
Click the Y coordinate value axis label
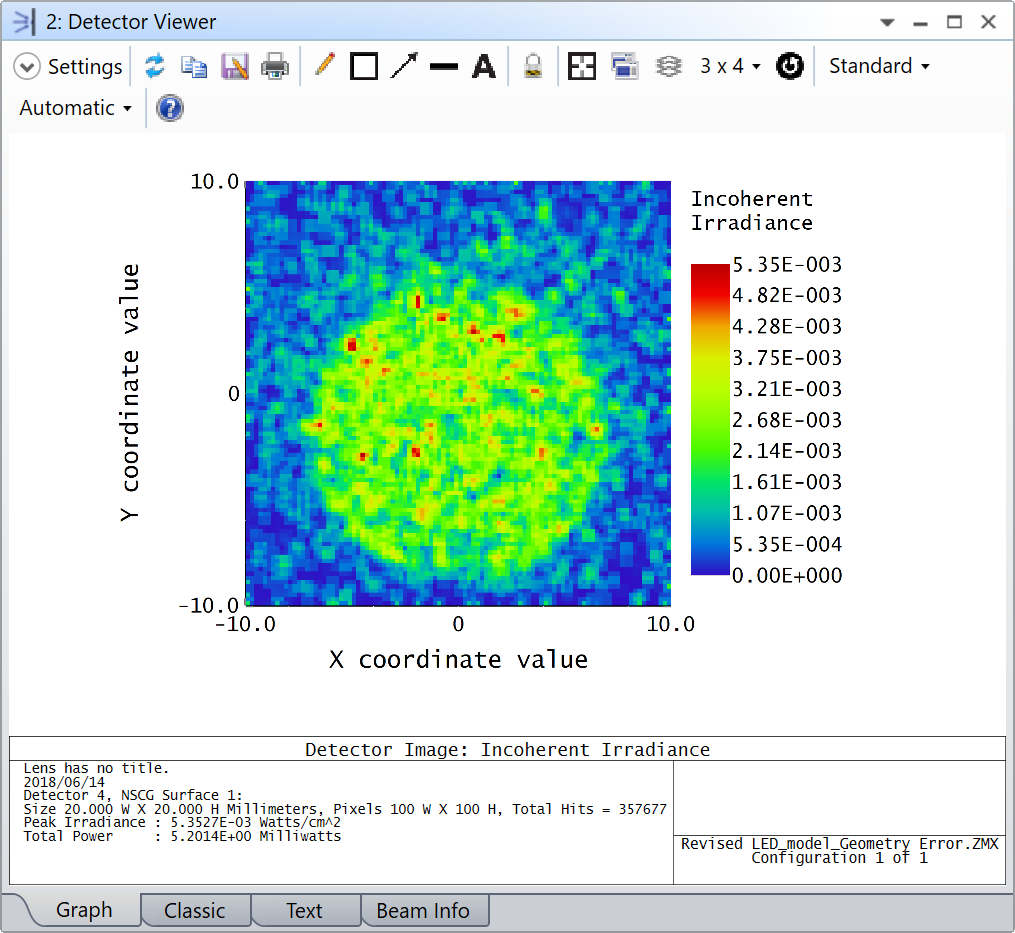[129, 392]
